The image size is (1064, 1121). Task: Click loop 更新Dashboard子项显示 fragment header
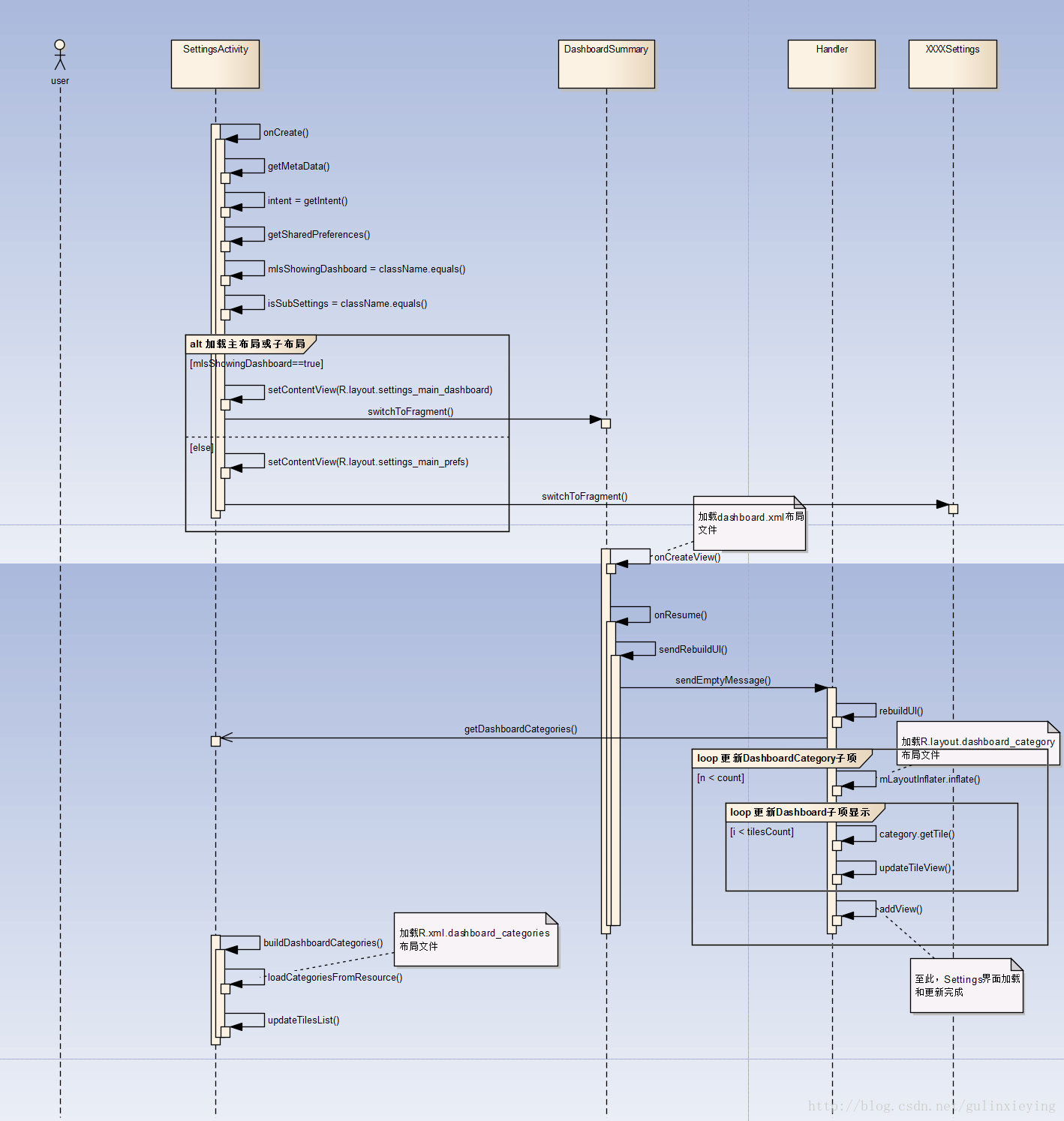pyautogui.click(x=805, y=813)
